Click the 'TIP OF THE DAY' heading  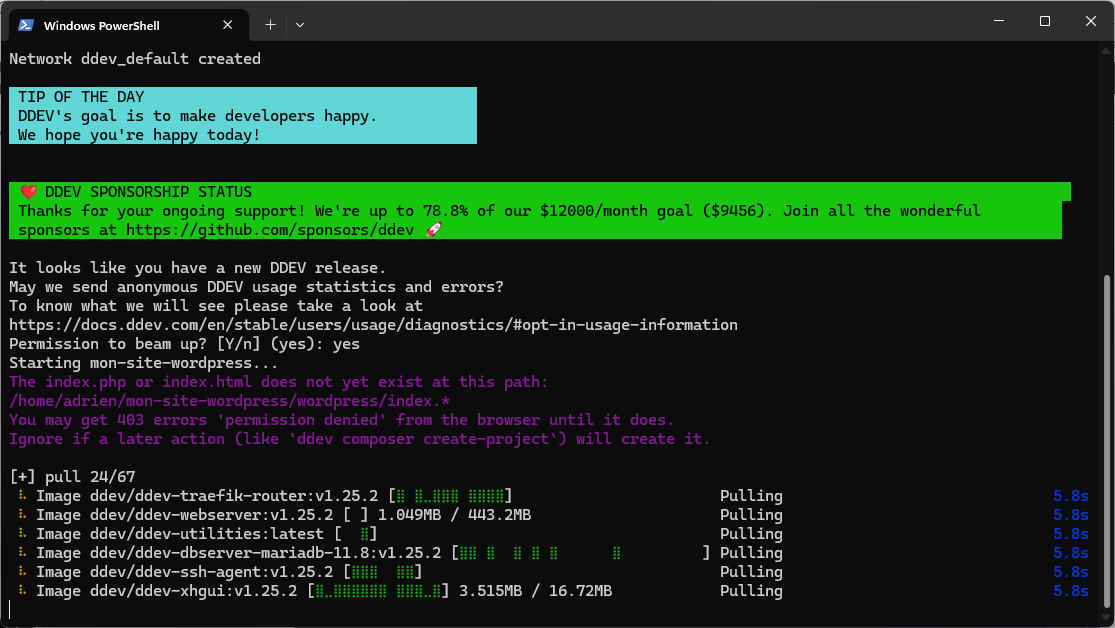click(81, 97)
